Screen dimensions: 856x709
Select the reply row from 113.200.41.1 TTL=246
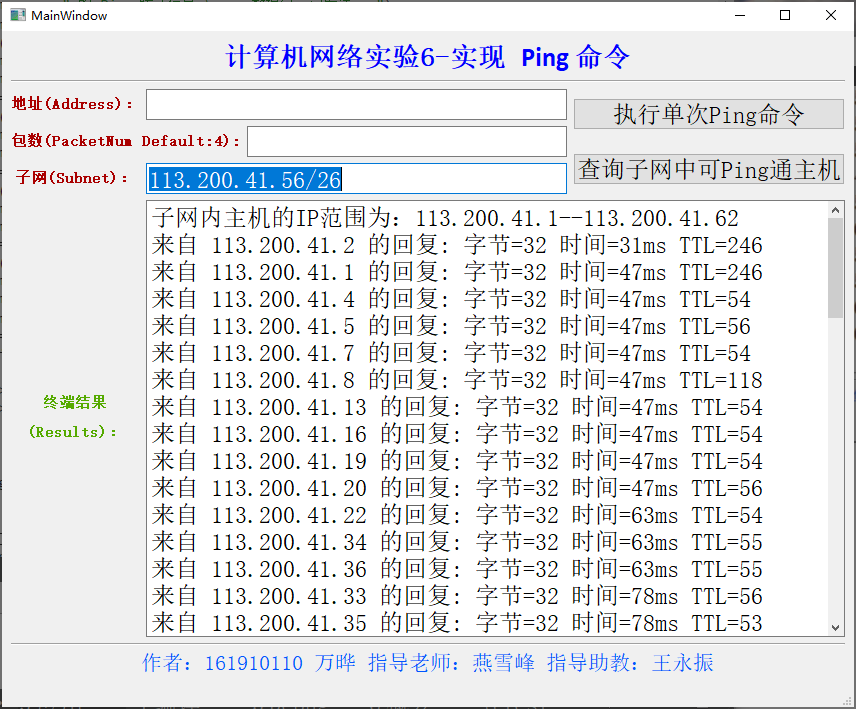457,272
